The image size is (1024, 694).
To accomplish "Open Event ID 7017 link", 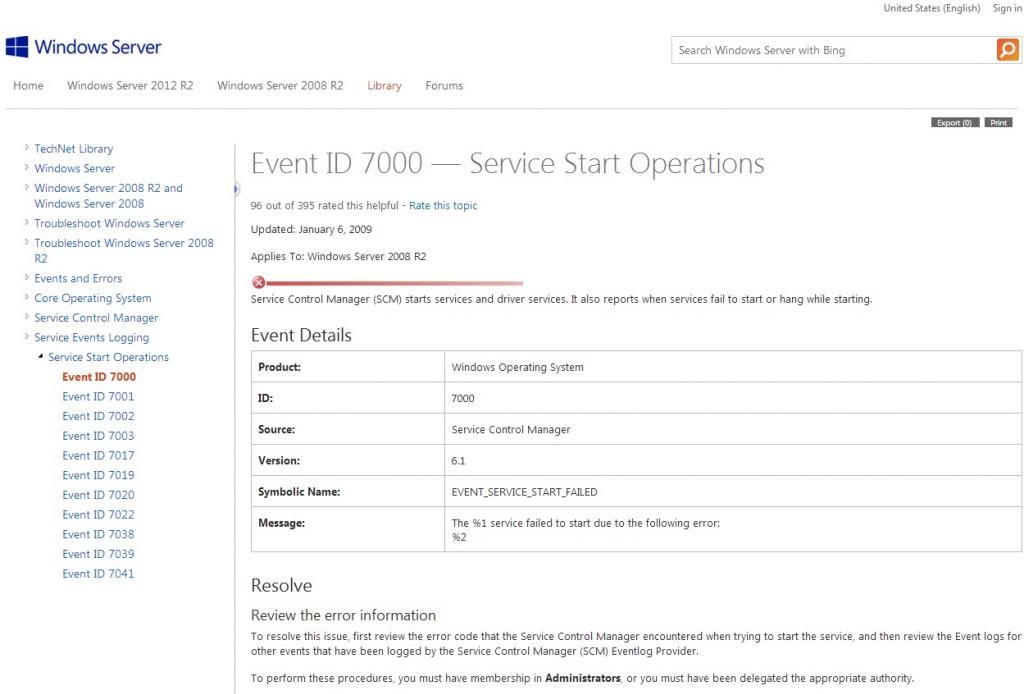I will (x=98, y=456).
